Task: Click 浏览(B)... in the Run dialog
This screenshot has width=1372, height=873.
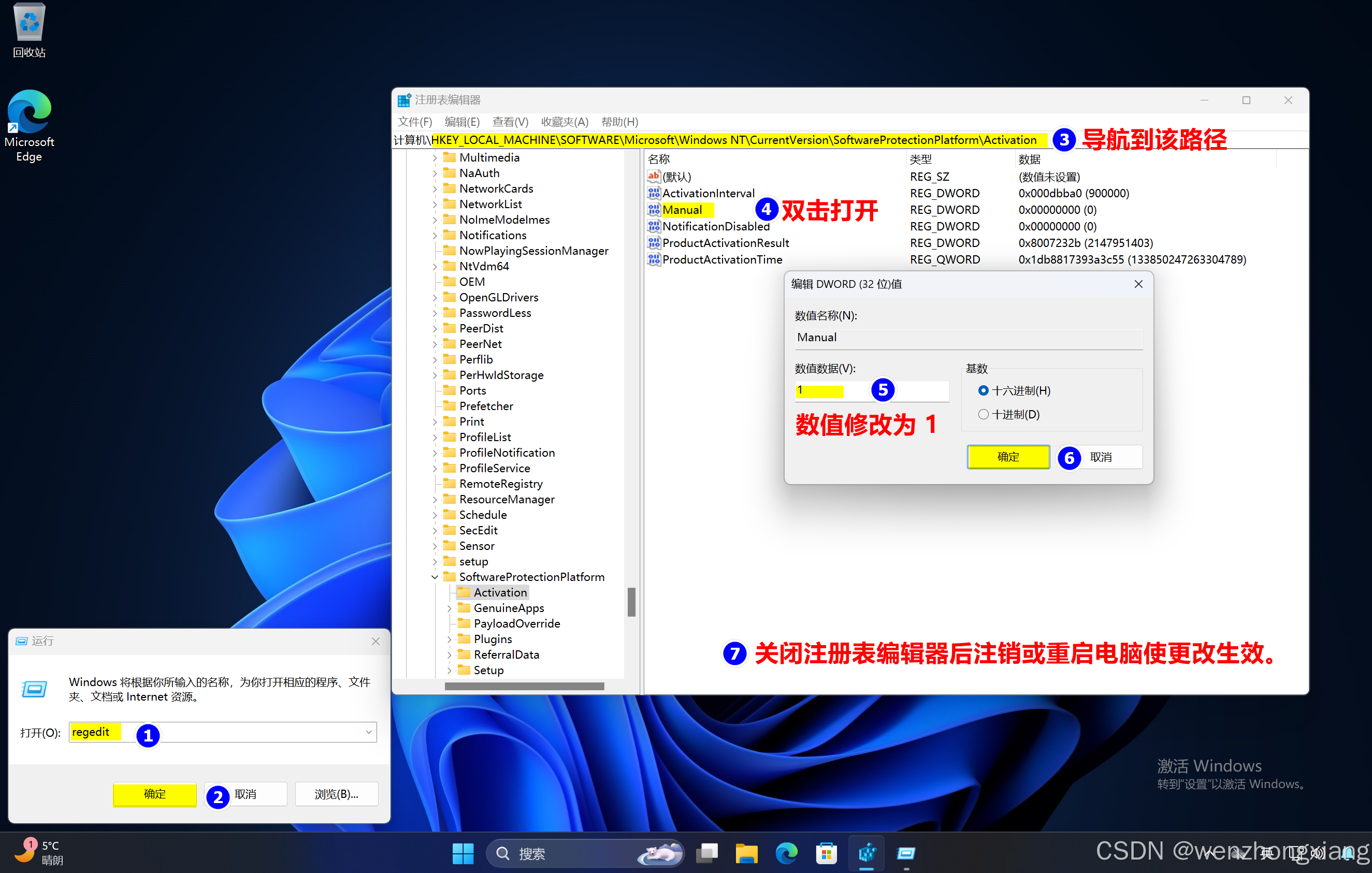Action: [x=336, y=794]
